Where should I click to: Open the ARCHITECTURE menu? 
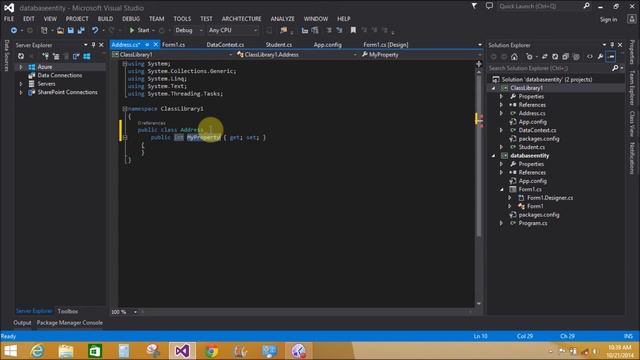[242, 19]
